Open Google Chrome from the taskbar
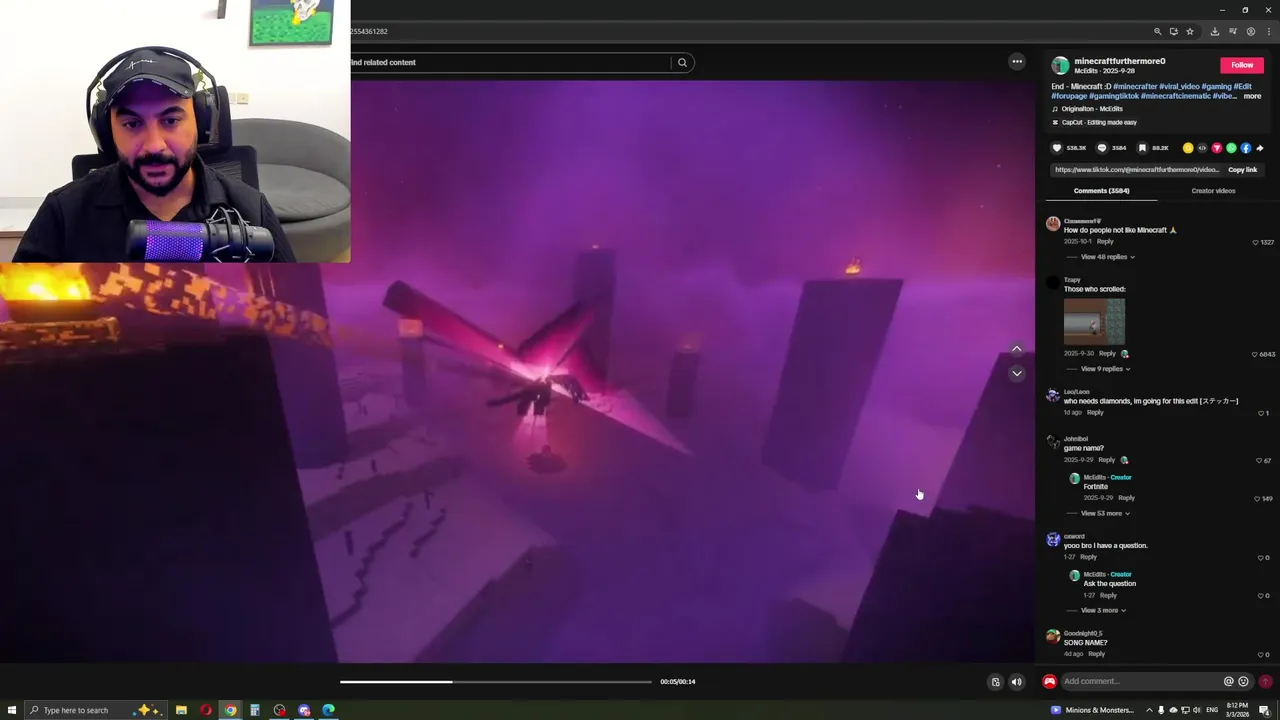Screen dimensions: 1280x720 coord(230,710)
